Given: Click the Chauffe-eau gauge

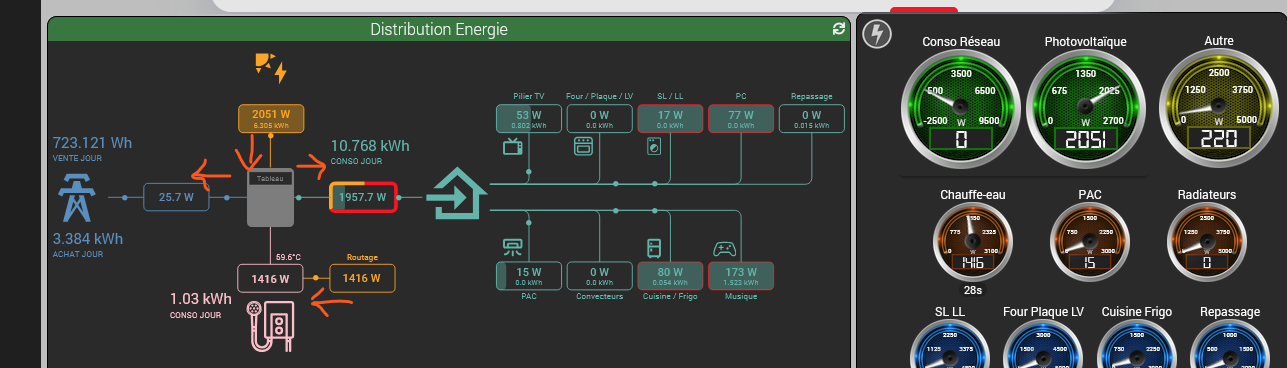Looking at the screenshot, I should (x=972, y=243).
